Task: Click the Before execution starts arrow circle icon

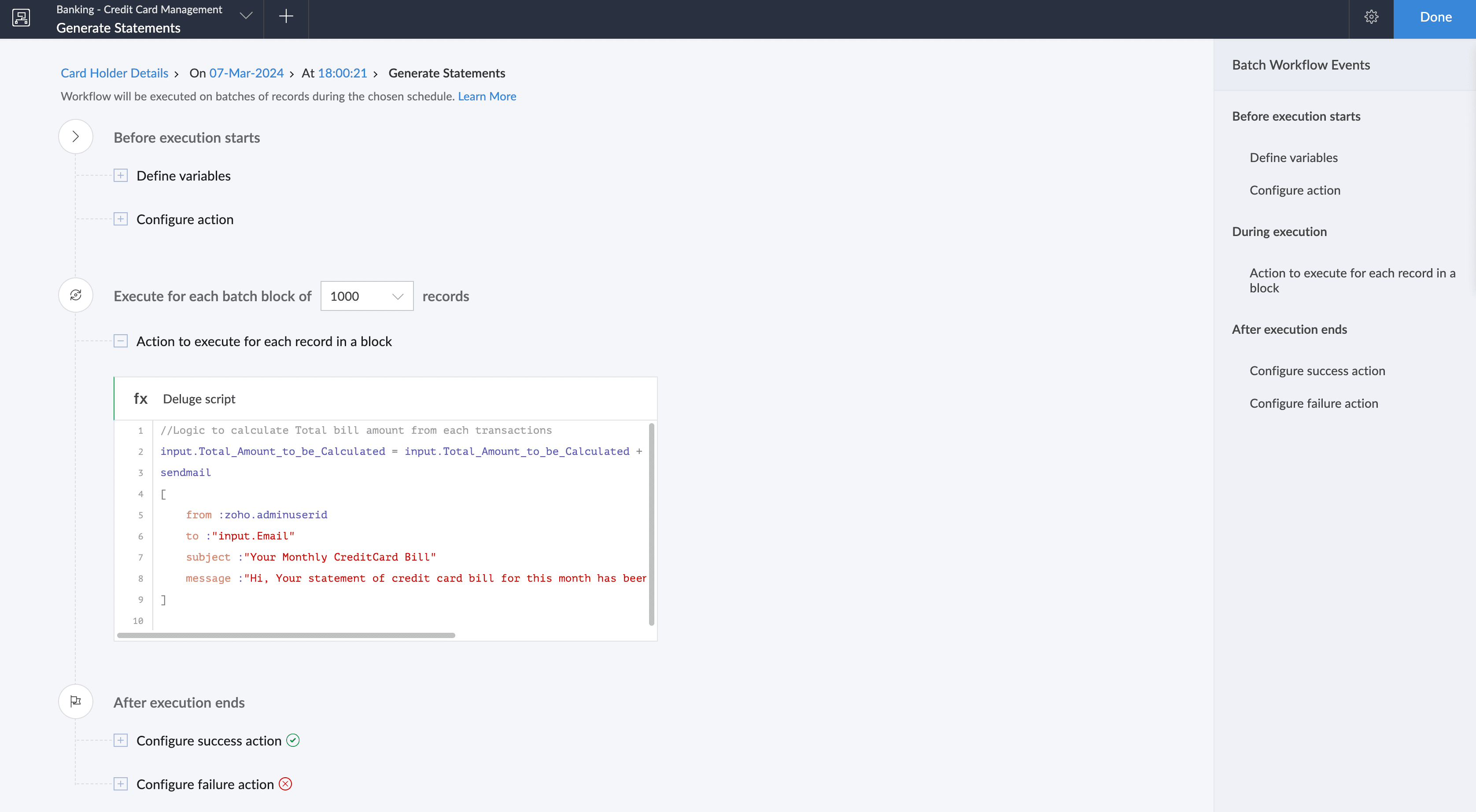Action: [76, 137]
